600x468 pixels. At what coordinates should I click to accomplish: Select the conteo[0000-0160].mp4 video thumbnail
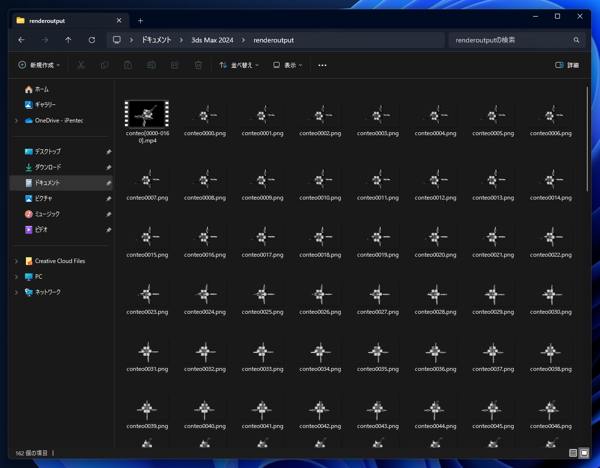coord(147,113)
